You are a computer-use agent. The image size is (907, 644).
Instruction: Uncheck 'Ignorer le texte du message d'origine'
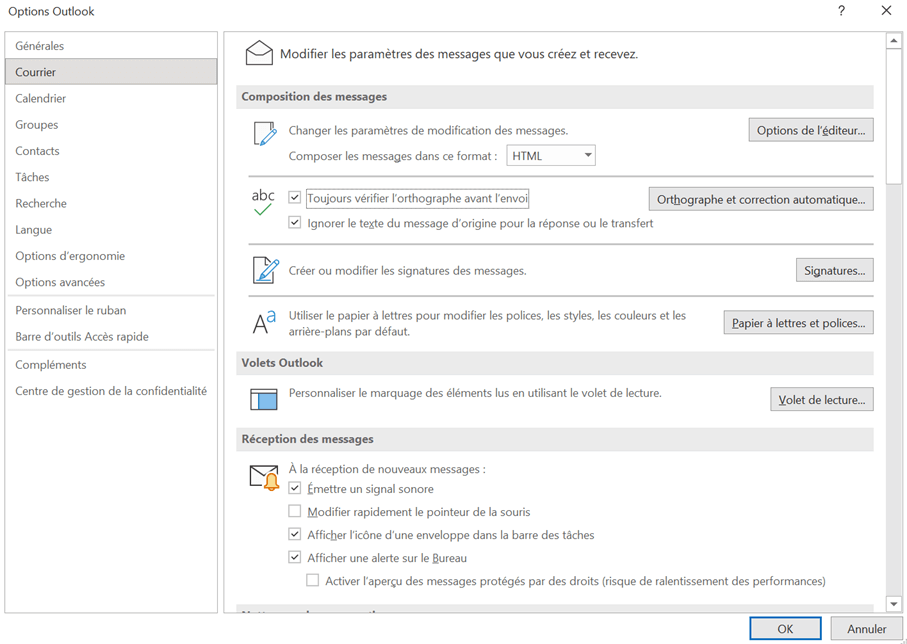[295, 222]
